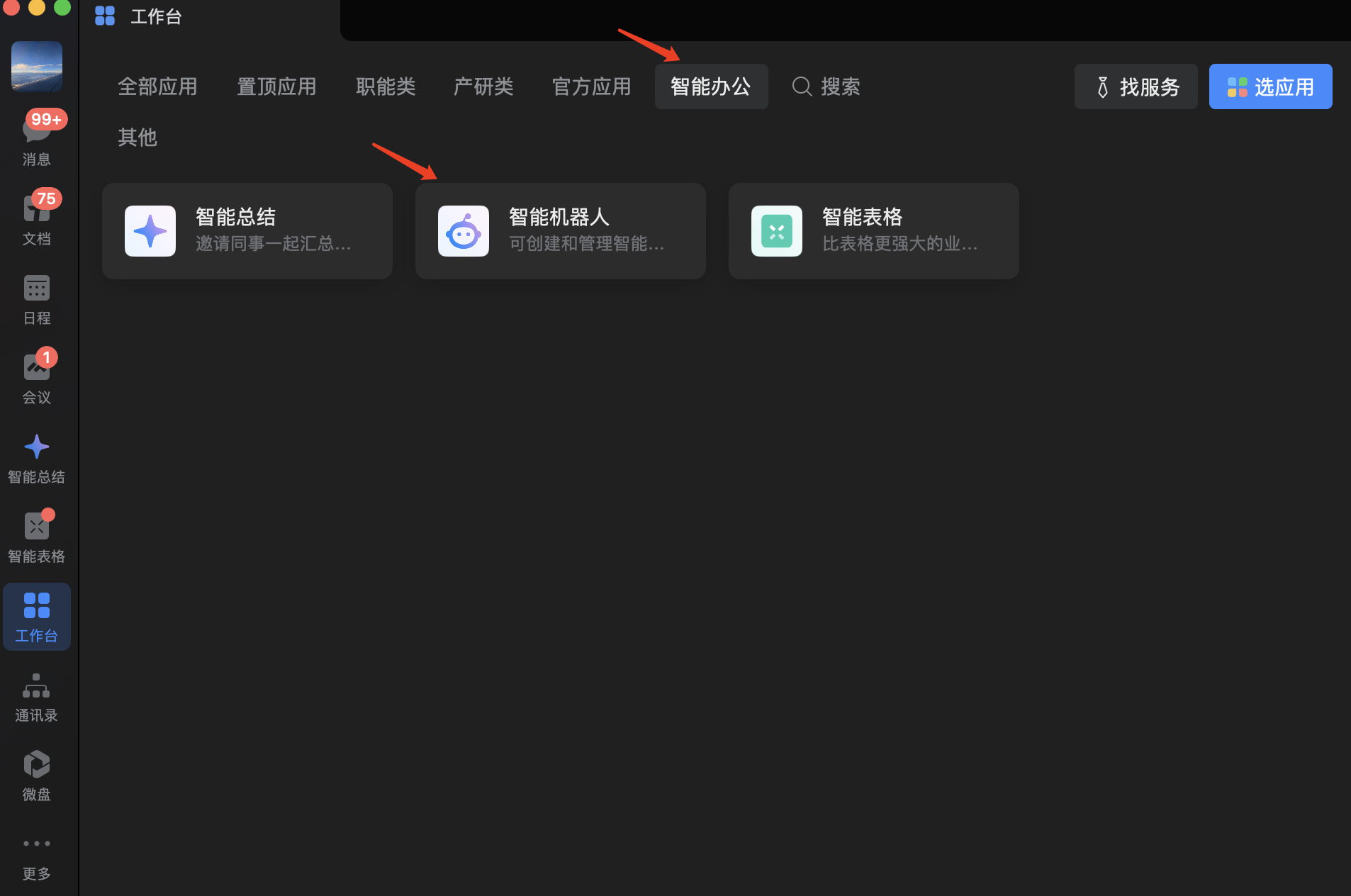Open the 其他 category tab

point(138,138)
